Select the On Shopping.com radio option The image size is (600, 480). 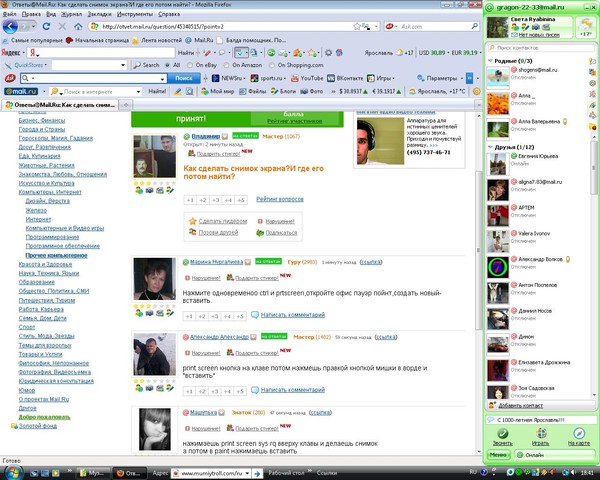click(x=272, y=65)
